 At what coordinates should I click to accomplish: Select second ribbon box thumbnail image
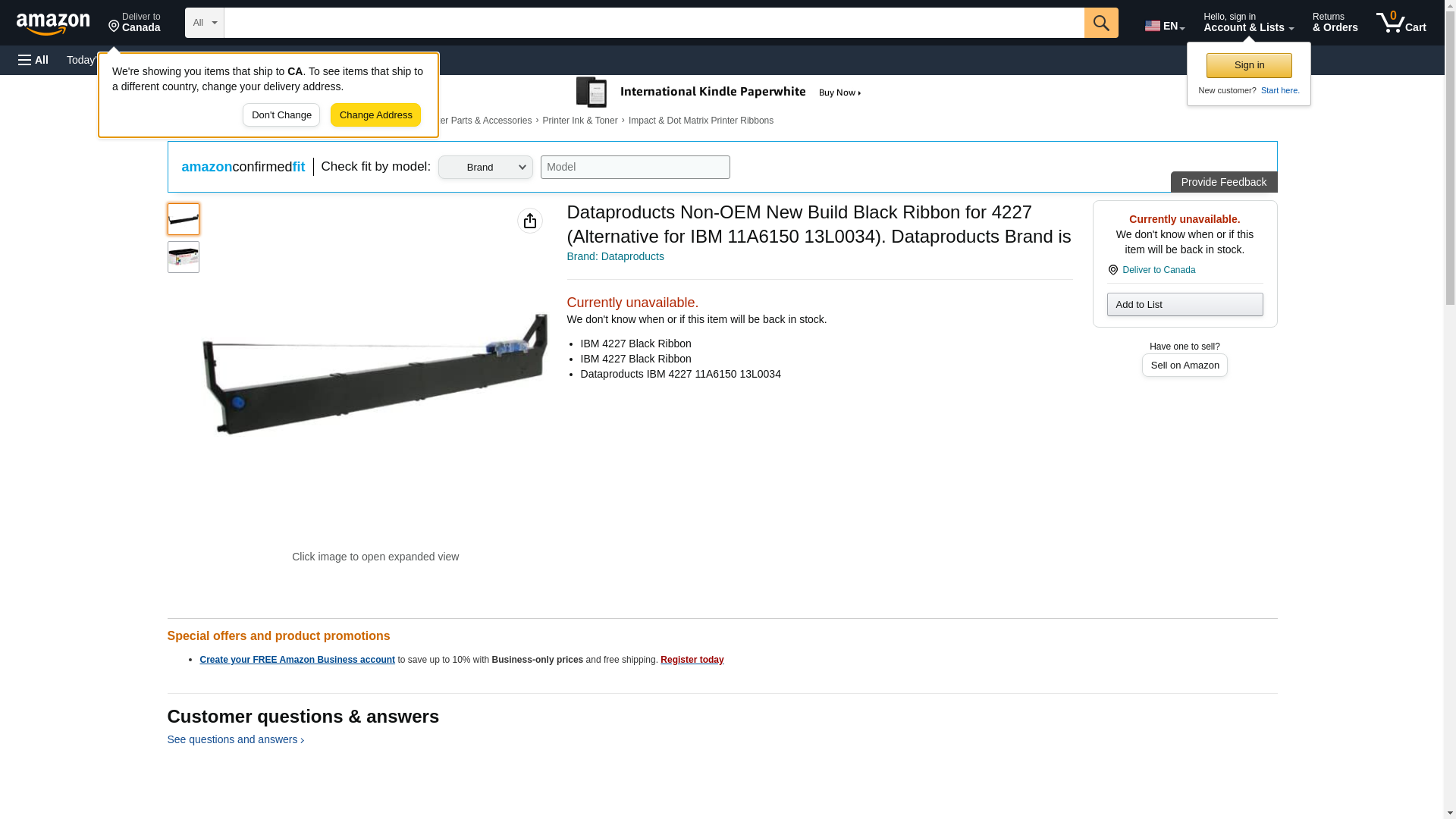(184, 257)
